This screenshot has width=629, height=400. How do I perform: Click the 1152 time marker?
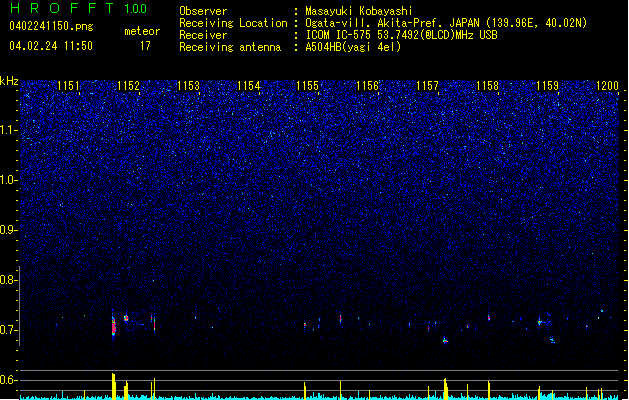pyautogui.click(x=128, y=86)
